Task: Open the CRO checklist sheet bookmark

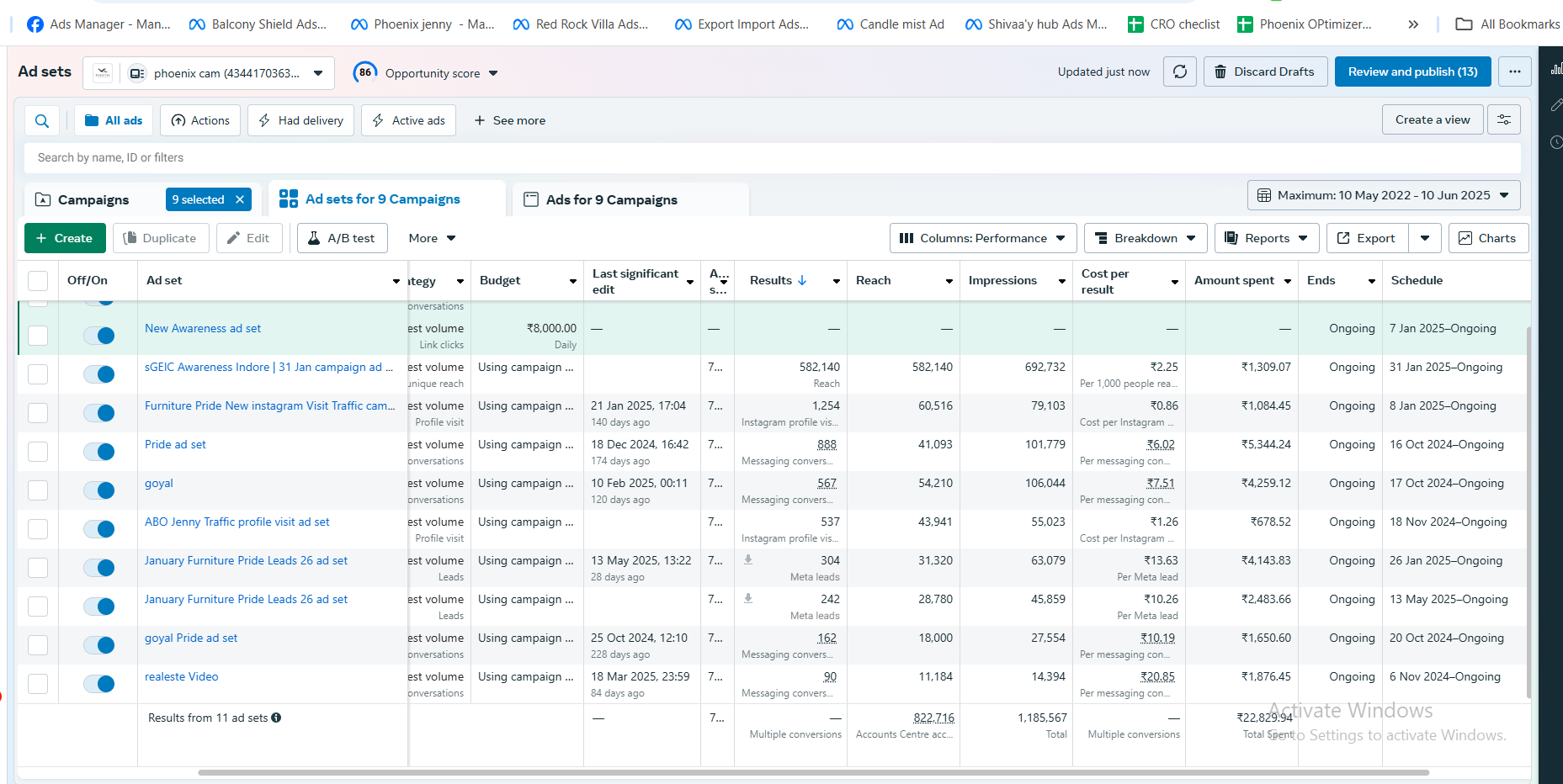Action: (1173, 24)
